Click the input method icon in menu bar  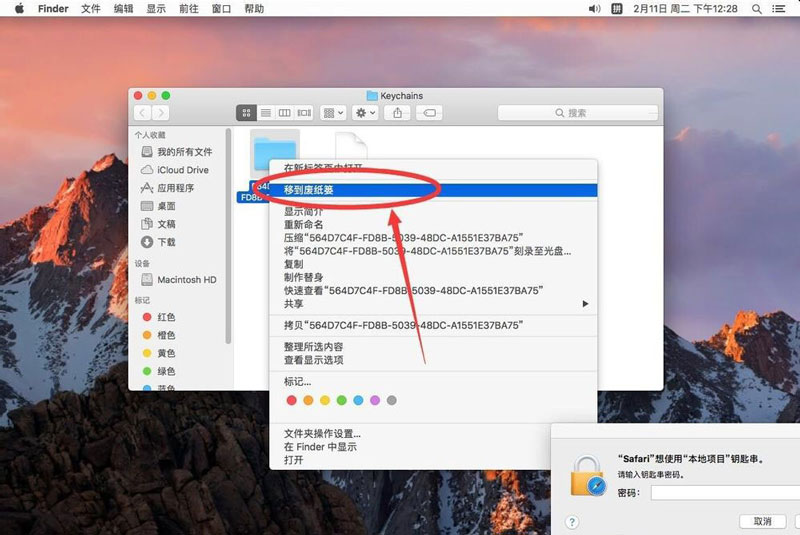point(617,9)
